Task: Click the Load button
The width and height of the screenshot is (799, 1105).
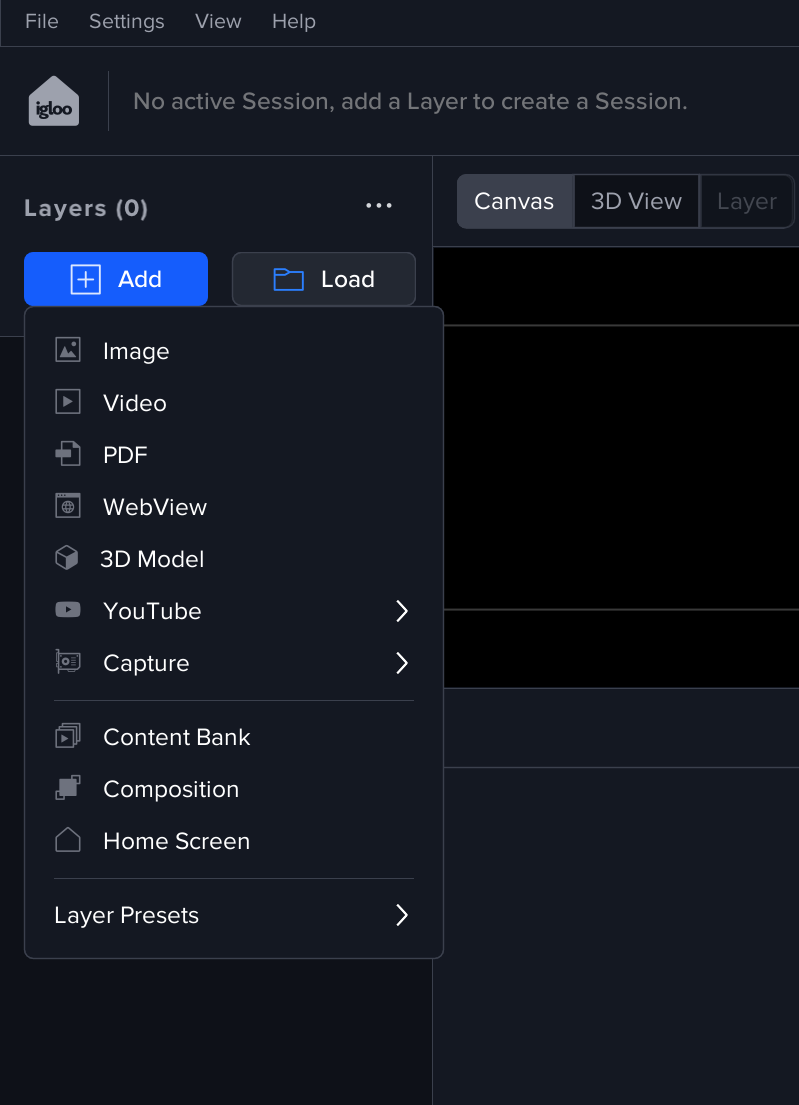Action: point(324,279)
